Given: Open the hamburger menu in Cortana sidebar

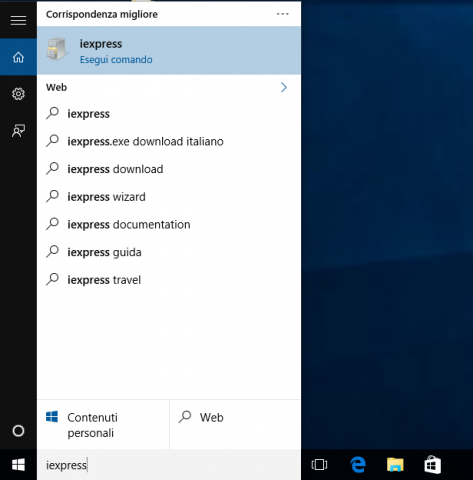Looking at the screenshot, I should (18, 20).
